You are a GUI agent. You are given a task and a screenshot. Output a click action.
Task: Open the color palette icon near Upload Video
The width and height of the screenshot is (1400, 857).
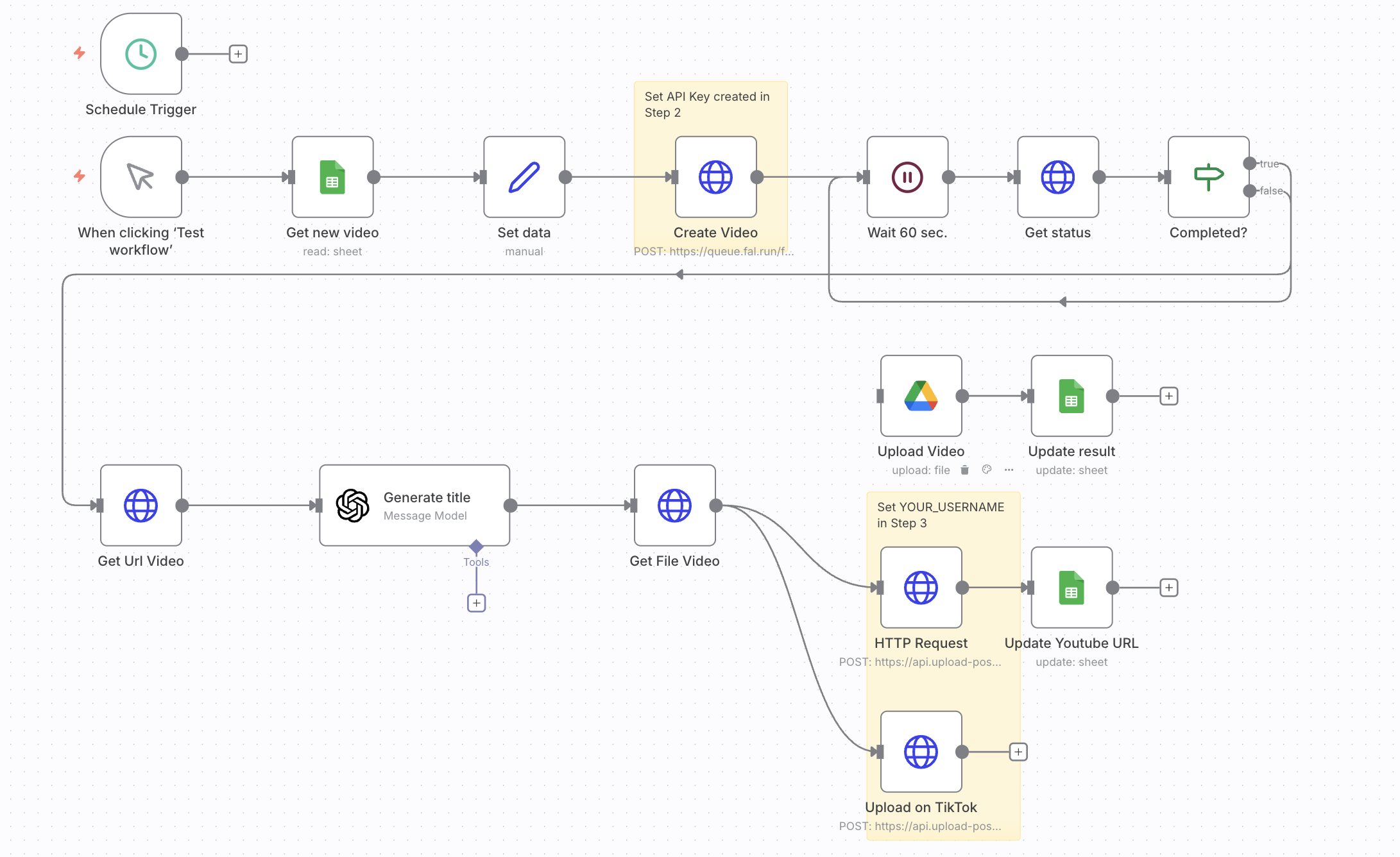(987, 470)
